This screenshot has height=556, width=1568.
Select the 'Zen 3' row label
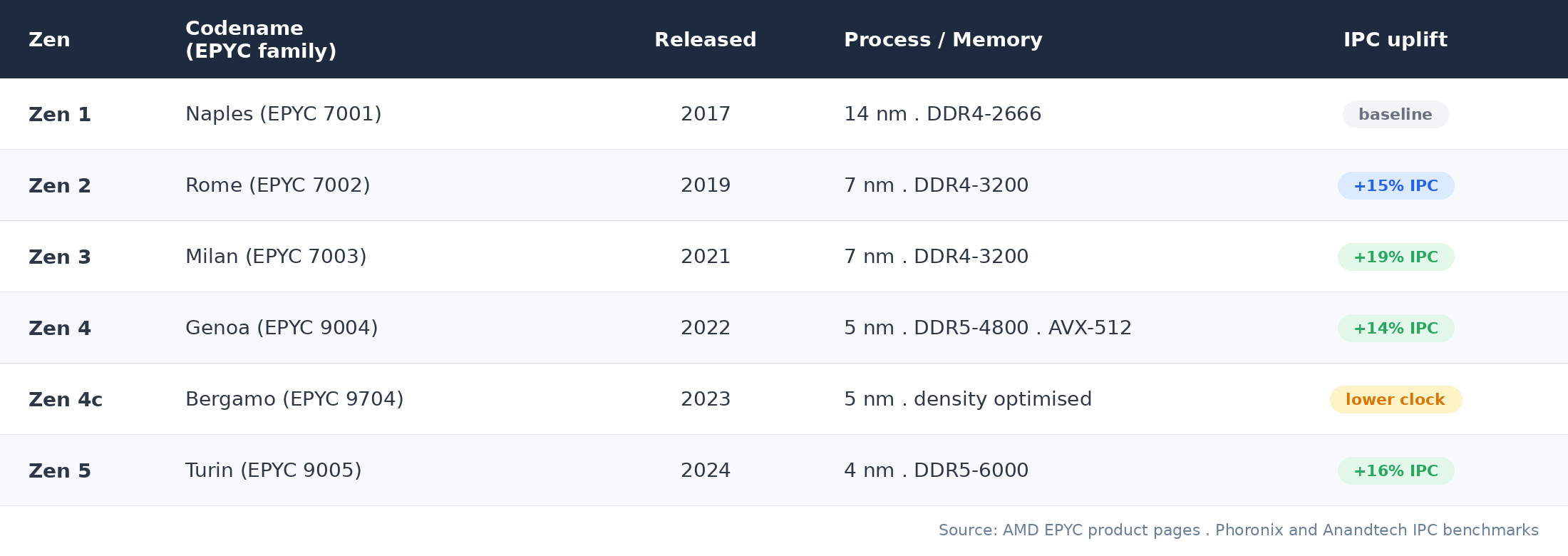click(x=60, y=257)
